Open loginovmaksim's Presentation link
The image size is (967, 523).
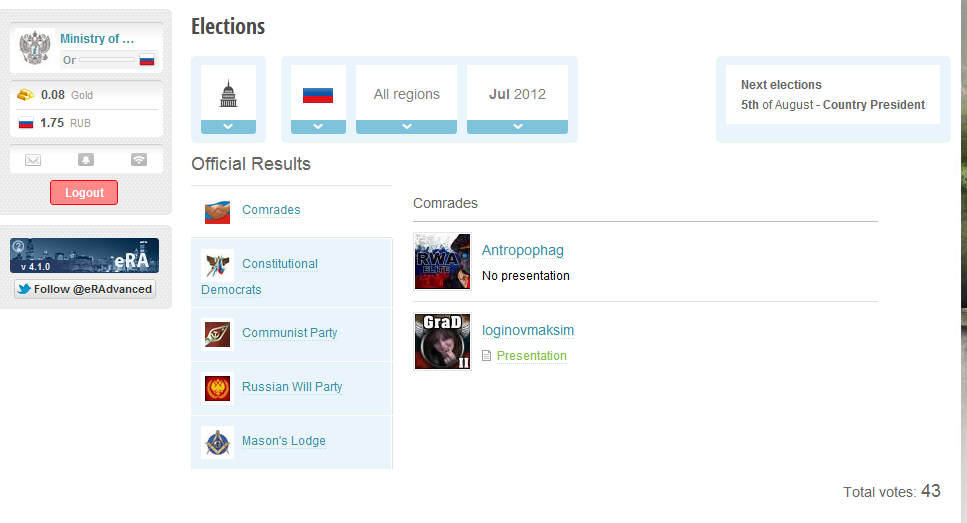(531, 356)
